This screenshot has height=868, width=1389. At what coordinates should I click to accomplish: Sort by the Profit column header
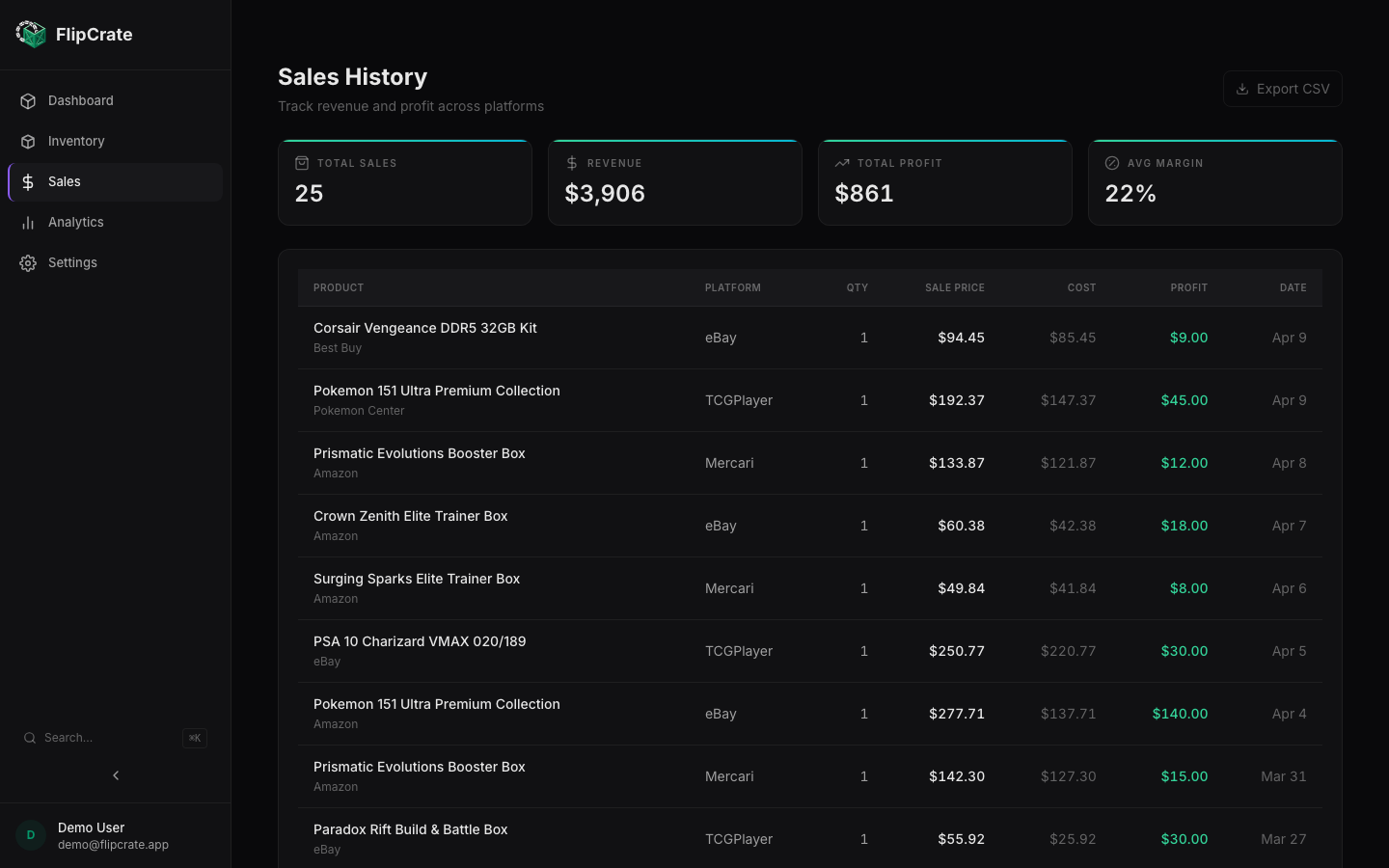click(x=1189, y=287)
